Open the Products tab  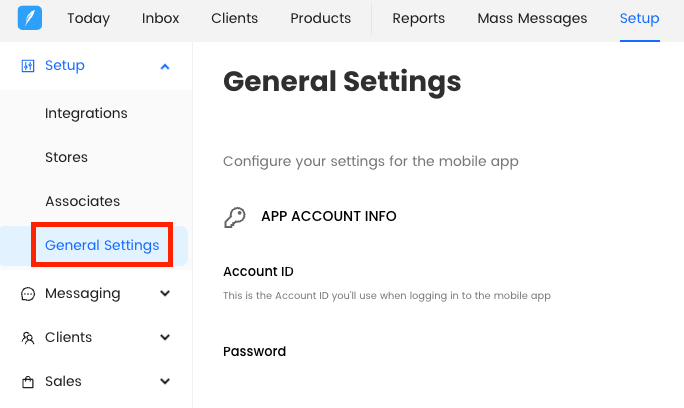(x=320, y=19)
